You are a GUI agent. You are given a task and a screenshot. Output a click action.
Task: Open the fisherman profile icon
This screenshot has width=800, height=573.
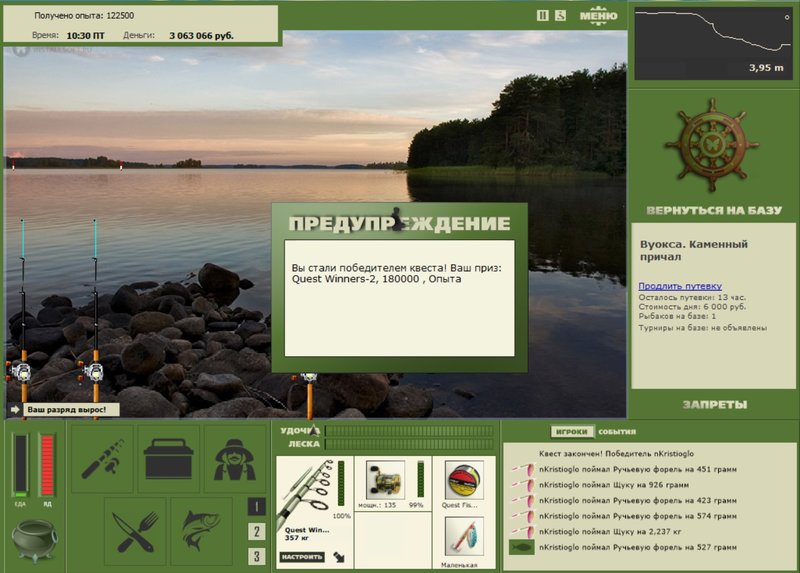point(235,458)
